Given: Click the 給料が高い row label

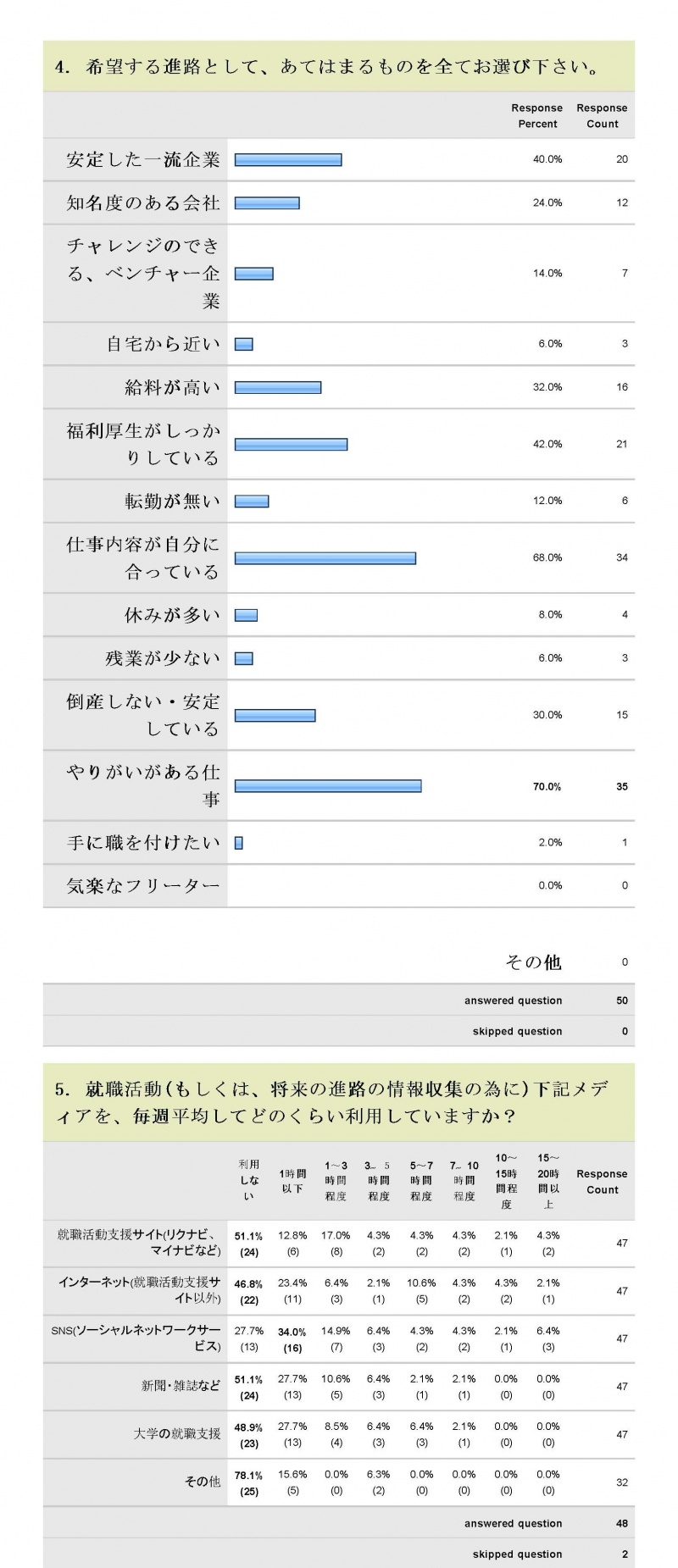Looking at the screenshot, I should pos(173,388).
